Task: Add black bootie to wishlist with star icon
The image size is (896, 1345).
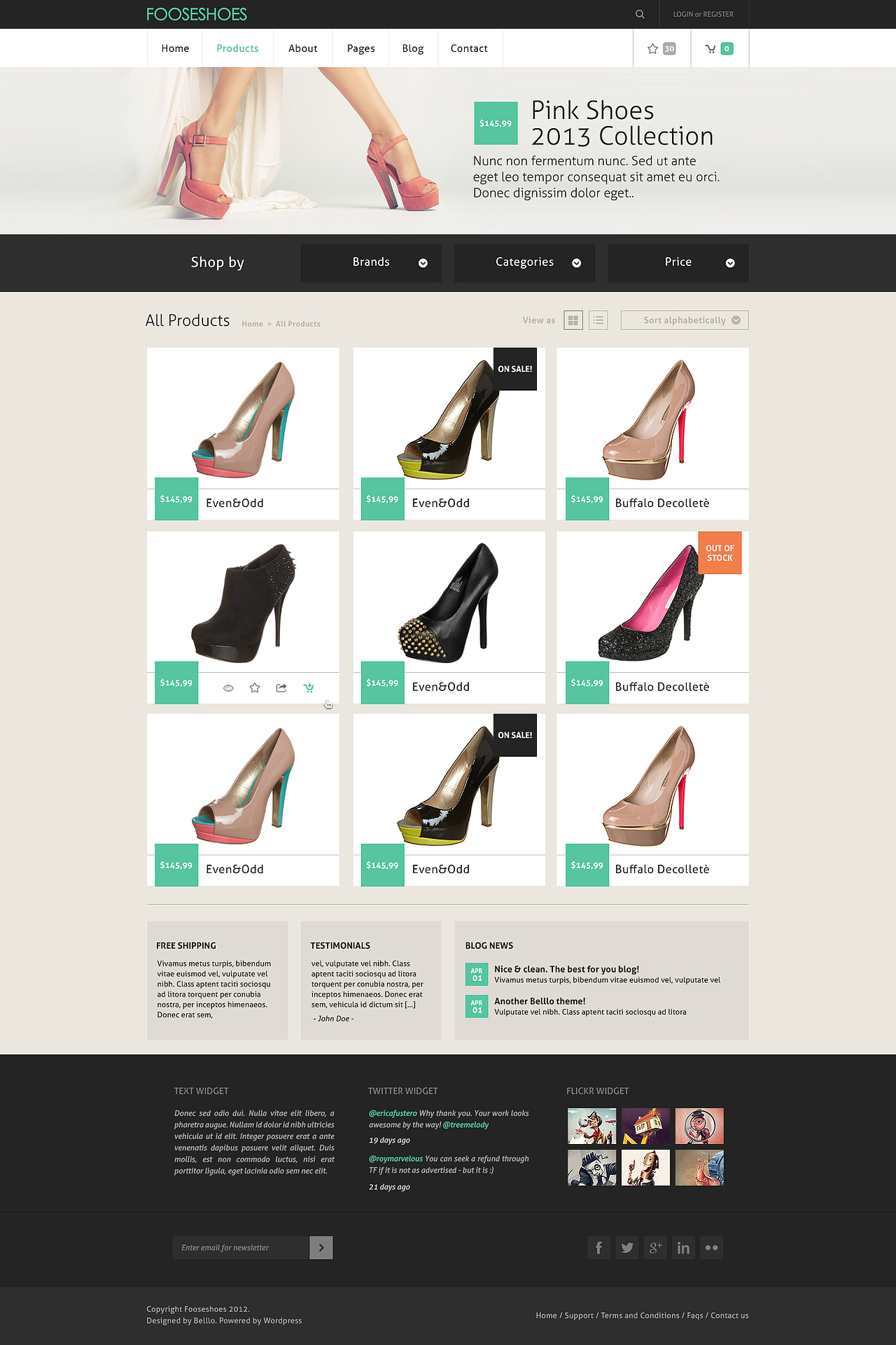Action: [255, 688]
